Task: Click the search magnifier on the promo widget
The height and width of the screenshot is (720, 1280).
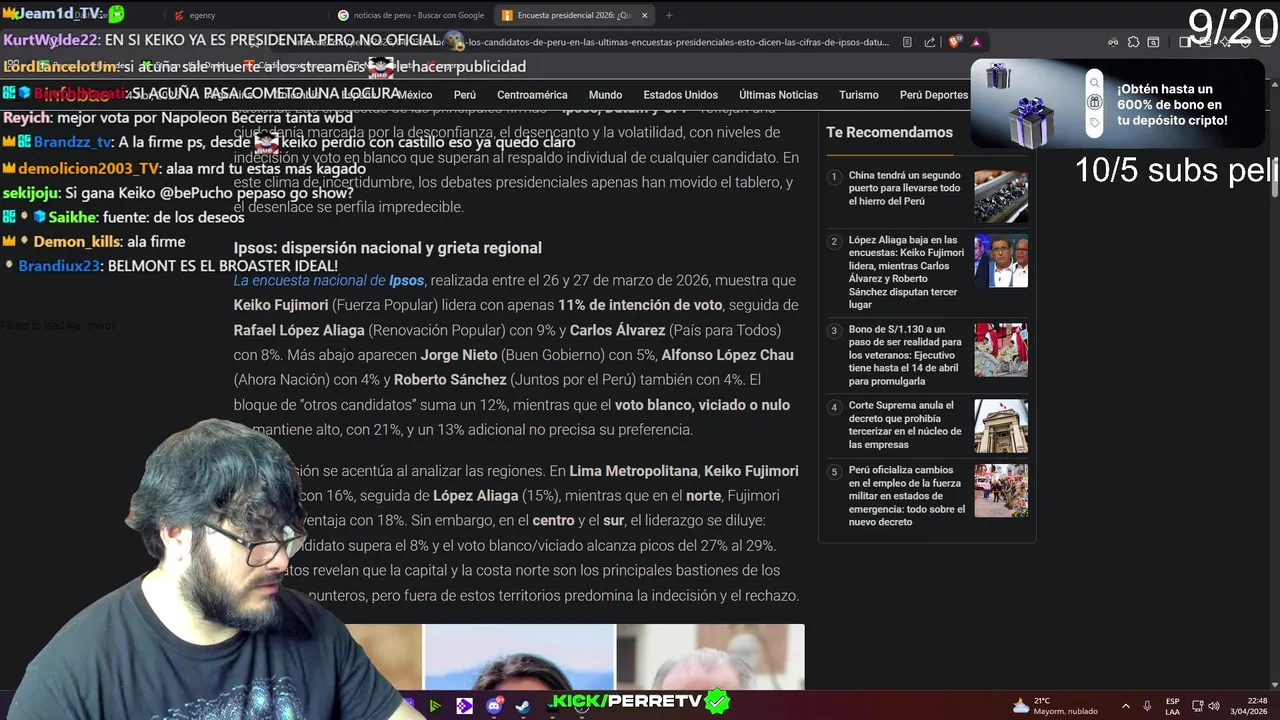Action: point(1094,83)
